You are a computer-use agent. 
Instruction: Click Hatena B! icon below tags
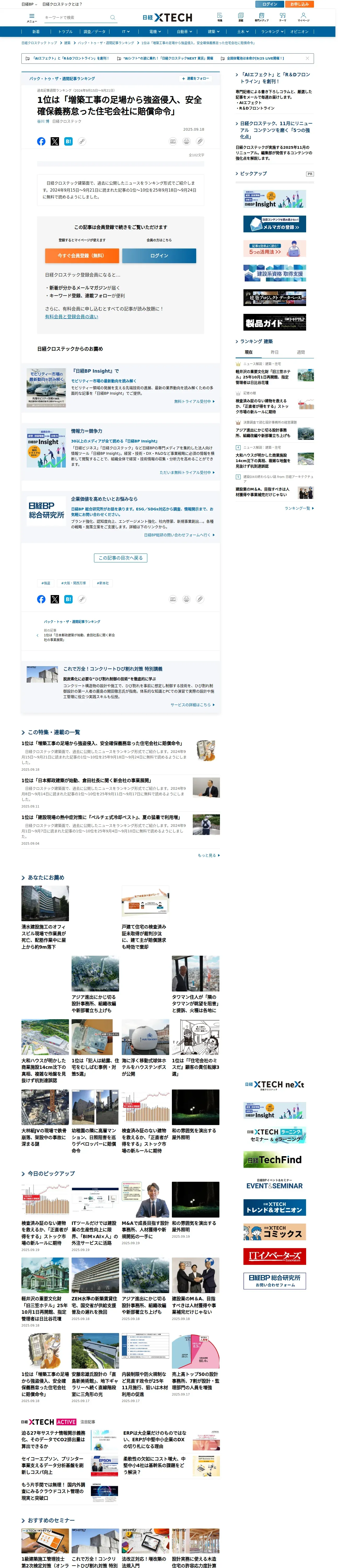tap(68, 599)
